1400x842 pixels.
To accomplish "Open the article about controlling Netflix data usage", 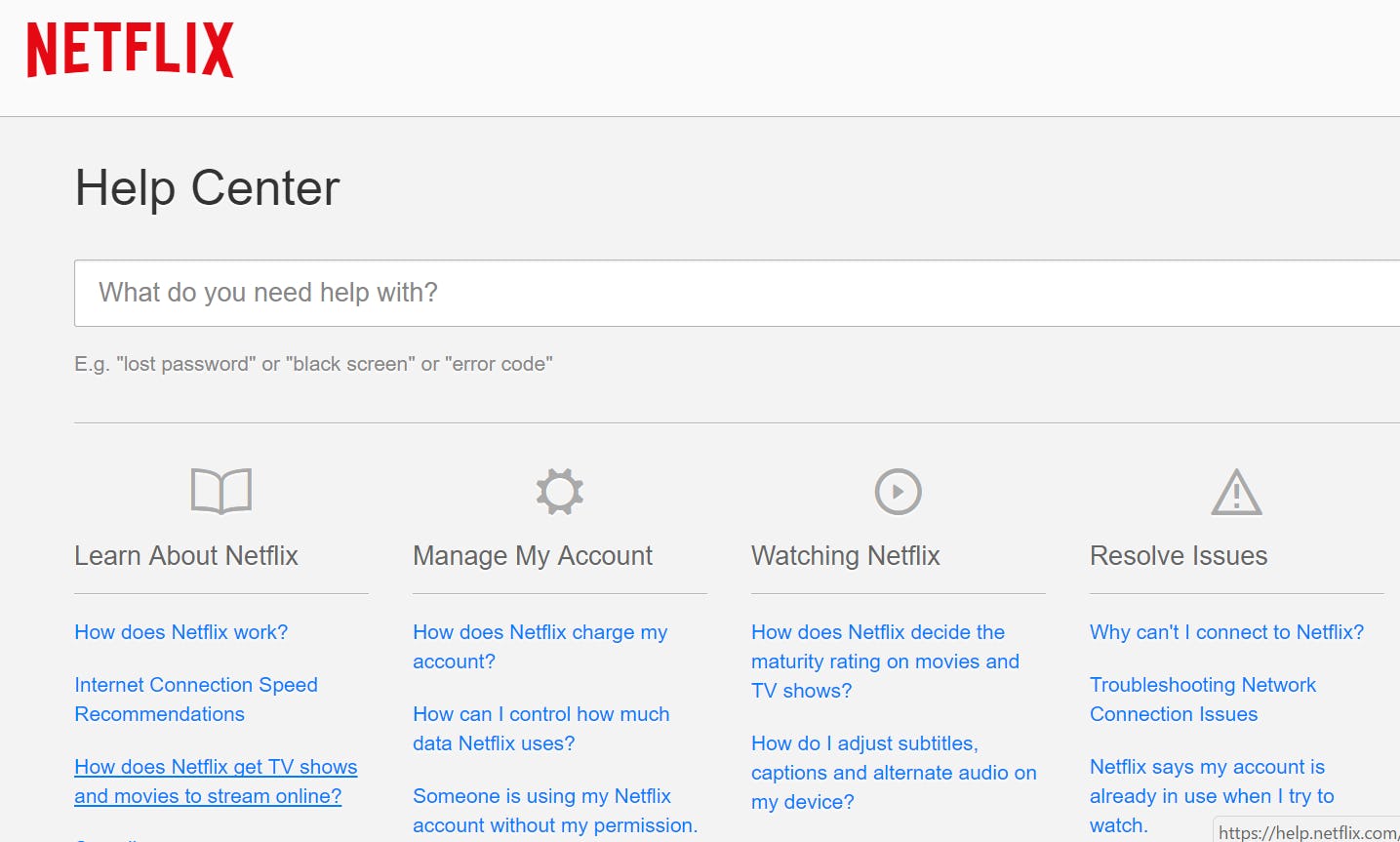I will [541, 728].
